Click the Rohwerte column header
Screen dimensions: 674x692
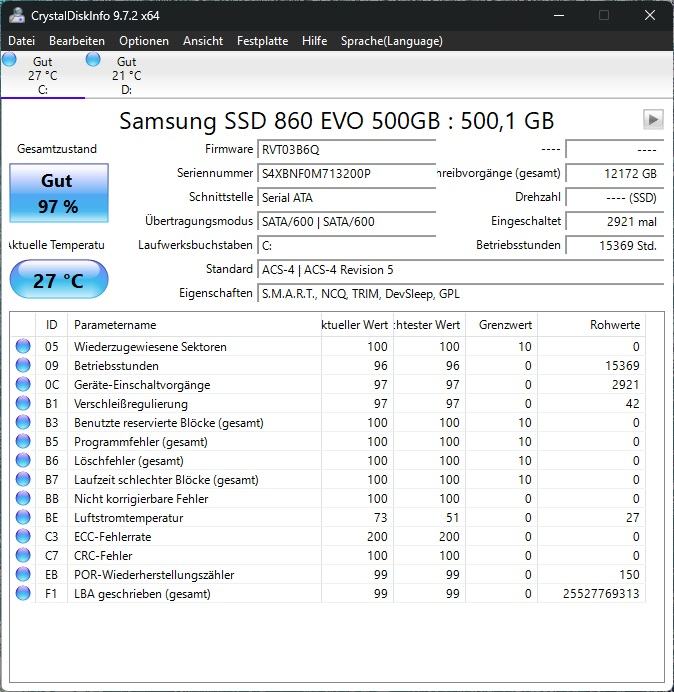[x=591, y=325]
